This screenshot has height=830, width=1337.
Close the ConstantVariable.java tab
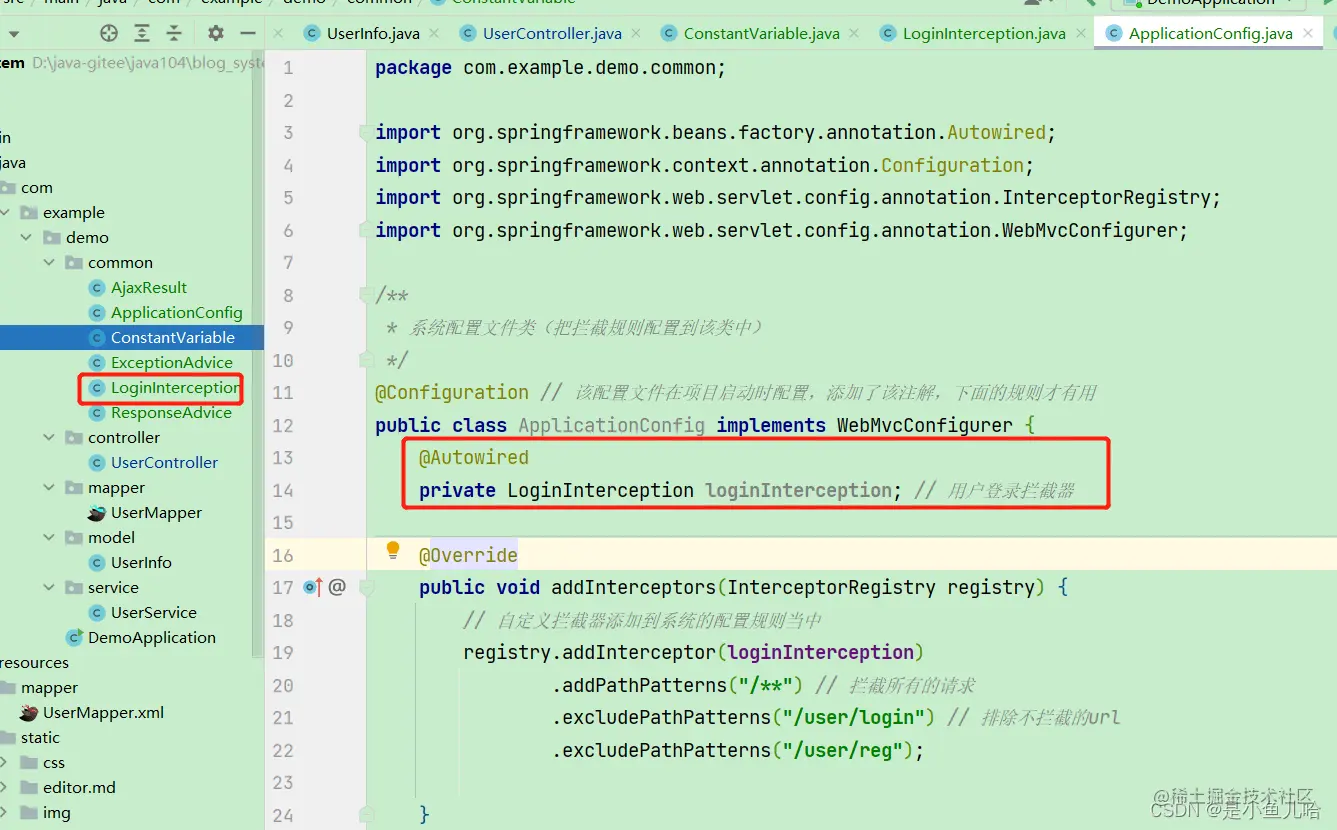pyautogui.click(x=856, y=33)
